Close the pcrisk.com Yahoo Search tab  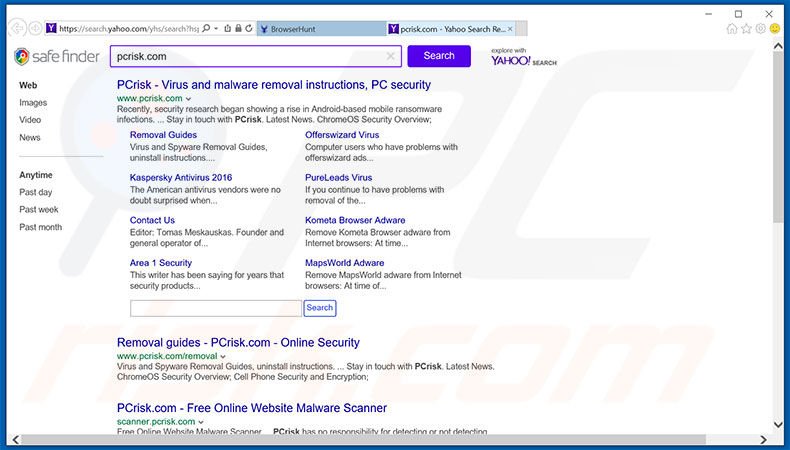510,29
